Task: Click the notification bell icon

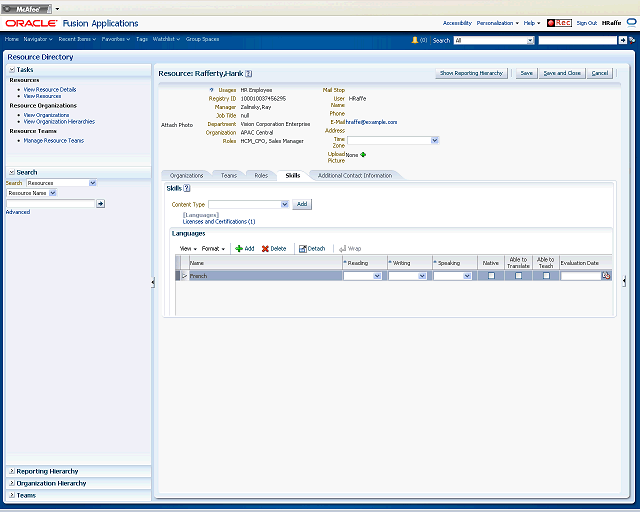Action: point(415,40)
